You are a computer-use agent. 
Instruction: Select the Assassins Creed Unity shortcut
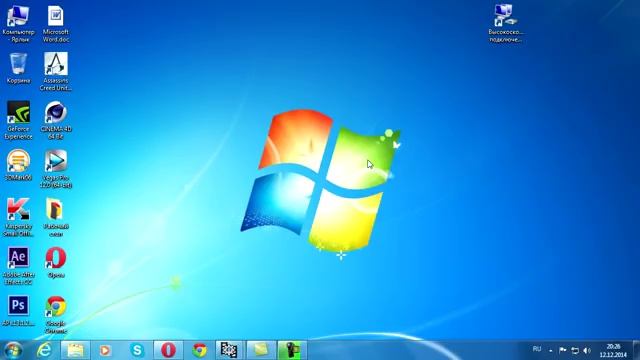point(56,72)
